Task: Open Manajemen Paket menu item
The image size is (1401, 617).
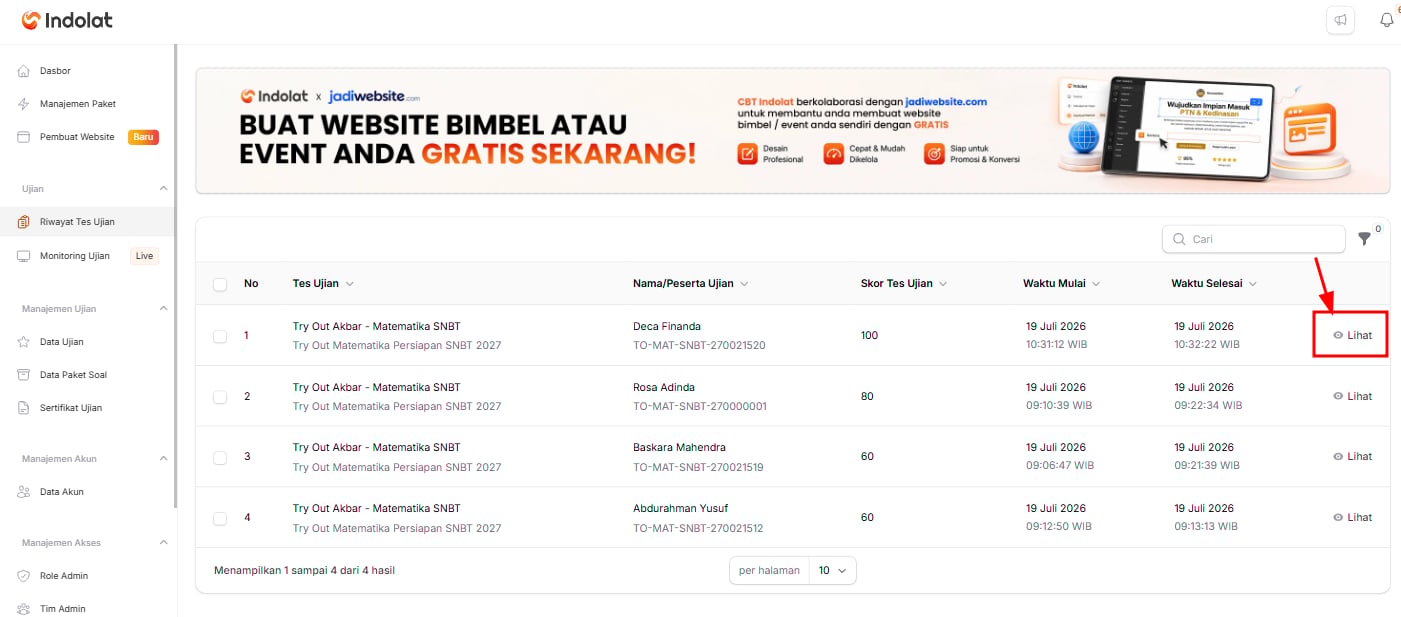Action: 78,104
